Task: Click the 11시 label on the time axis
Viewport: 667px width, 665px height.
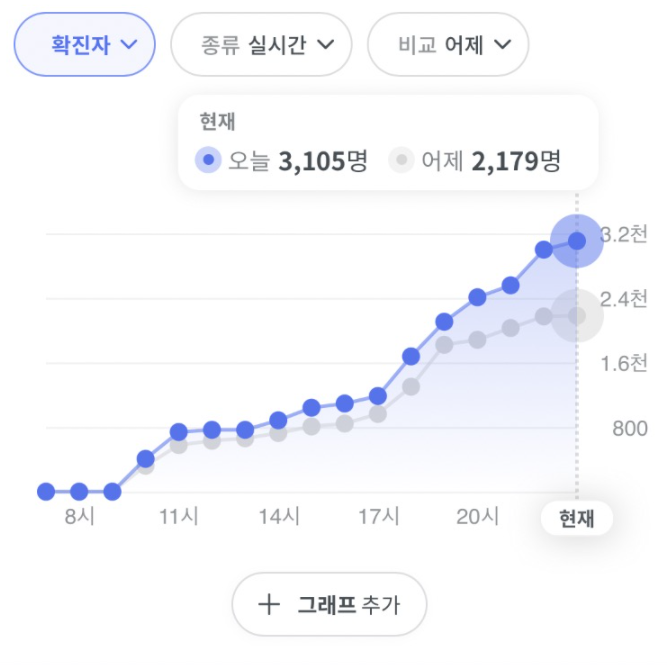Action: click(x=179, y=517)
